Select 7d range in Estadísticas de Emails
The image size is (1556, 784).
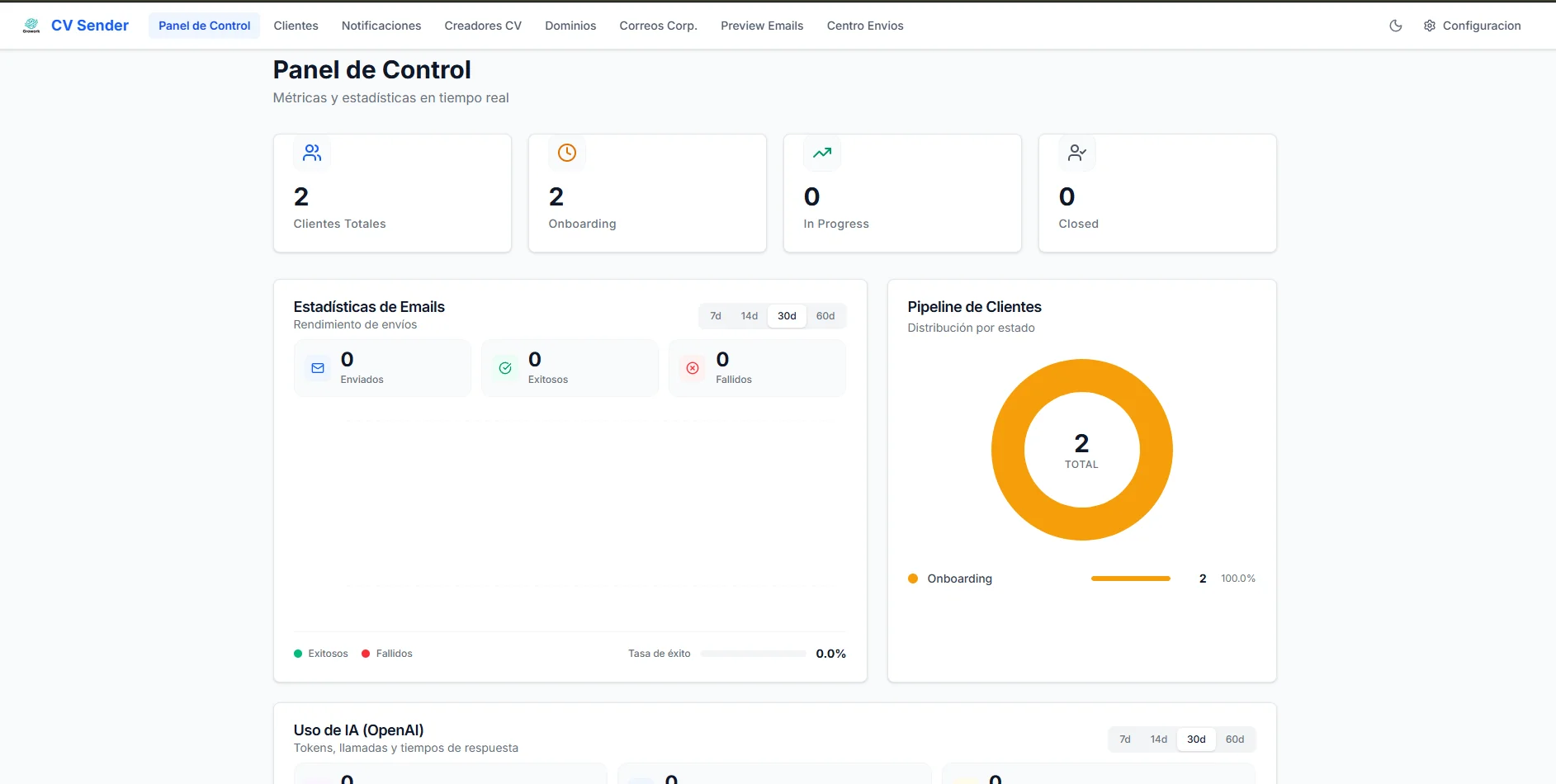click(x=716, y=316)
